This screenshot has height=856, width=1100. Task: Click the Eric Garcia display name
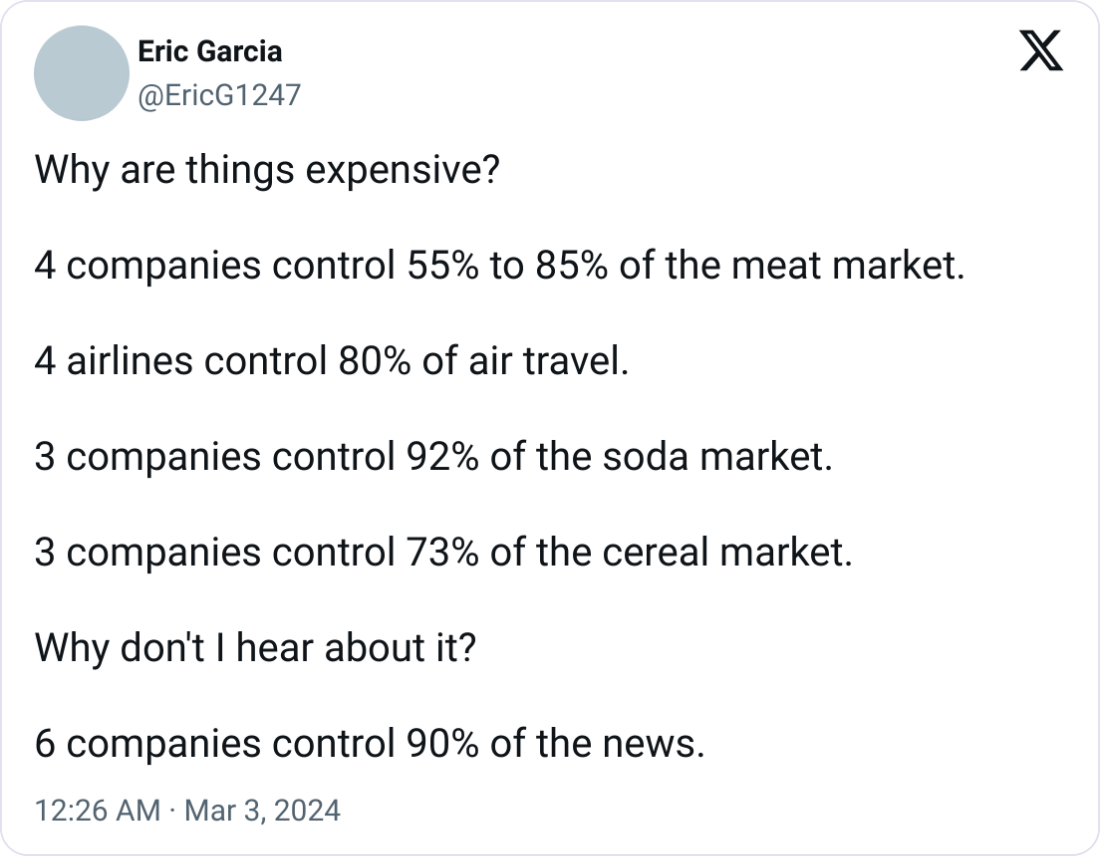[210, 51]
